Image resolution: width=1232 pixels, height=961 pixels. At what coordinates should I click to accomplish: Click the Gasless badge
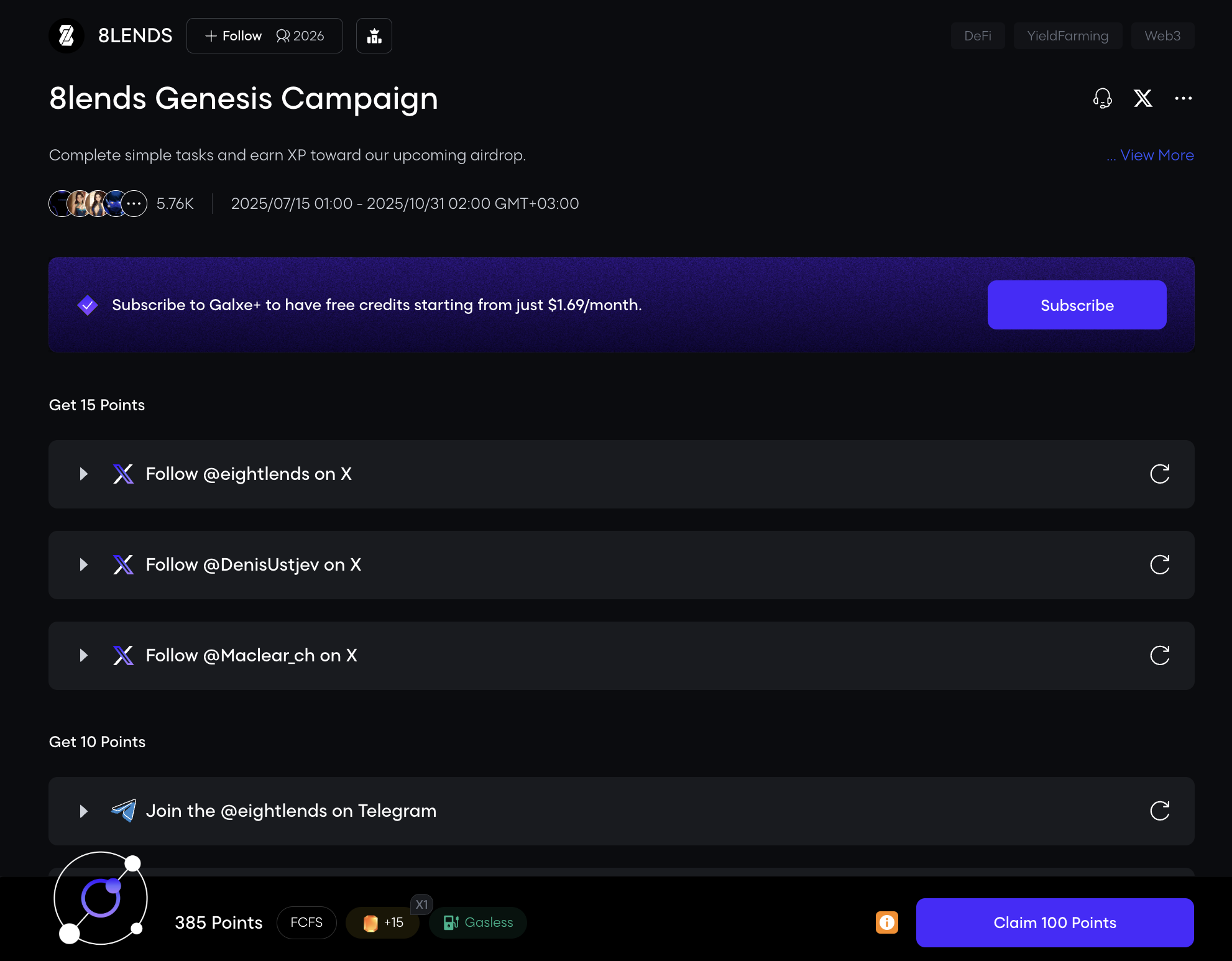pyautogui.click(x=478, y=922)
